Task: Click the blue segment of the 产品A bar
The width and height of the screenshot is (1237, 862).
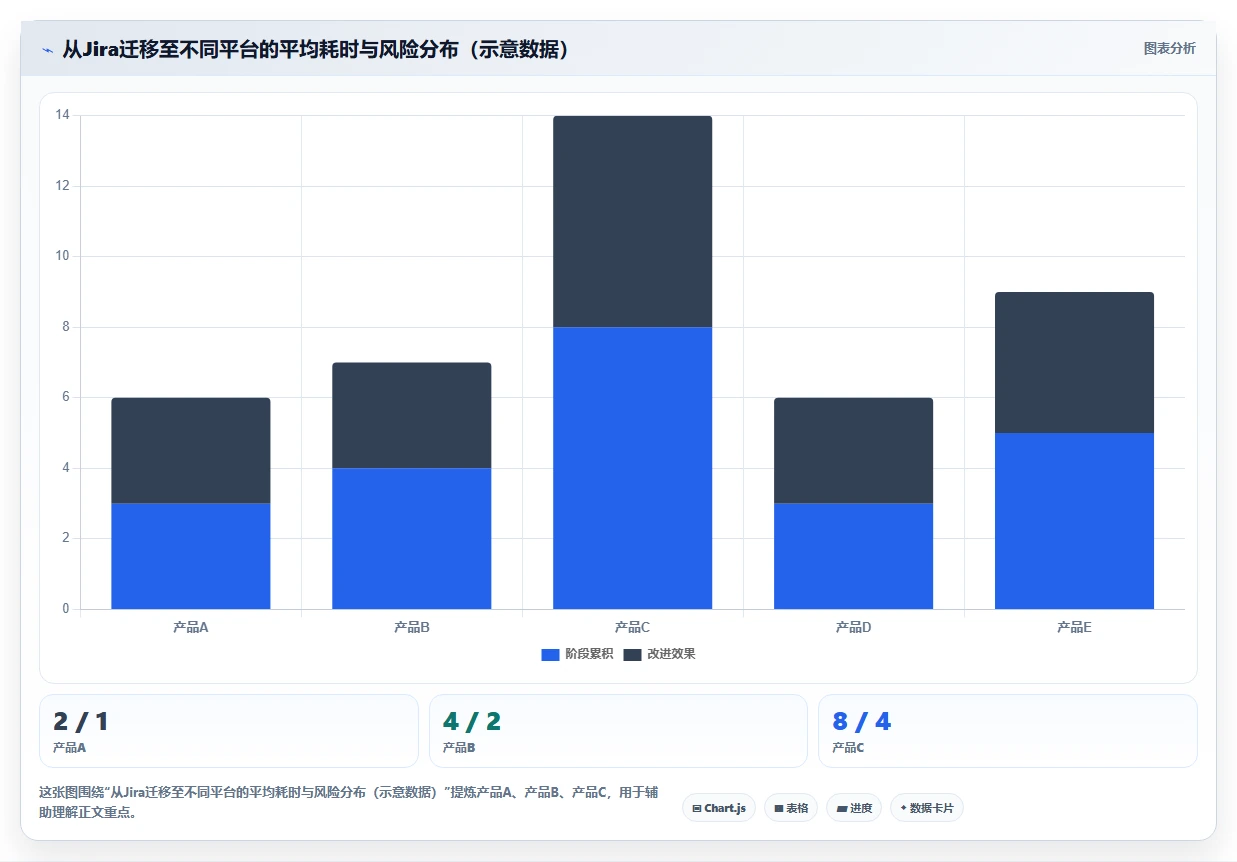Action: tap(191, 556)
